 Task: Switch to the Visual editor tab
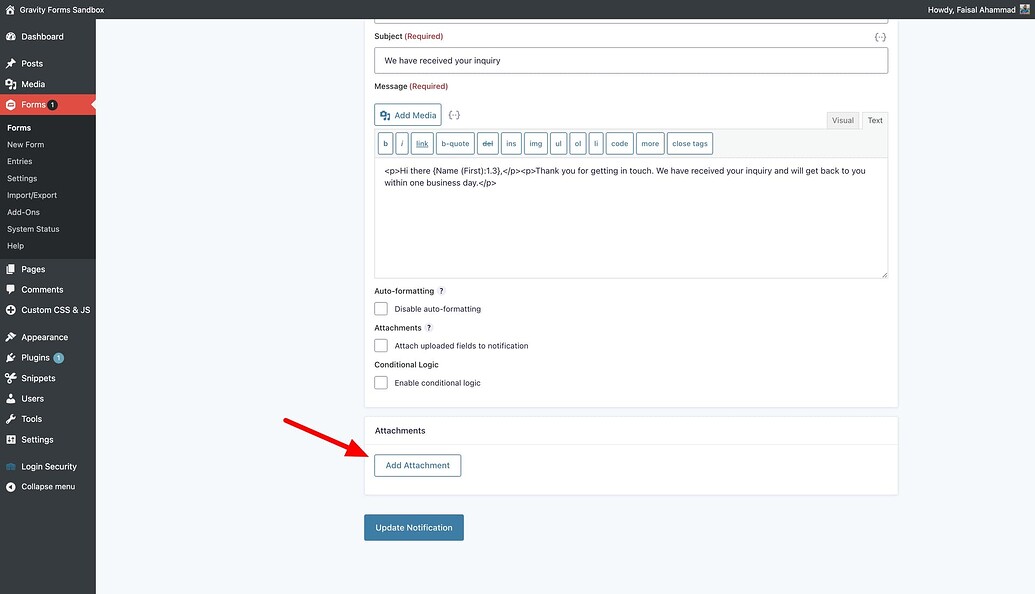[x=842, y=120]
